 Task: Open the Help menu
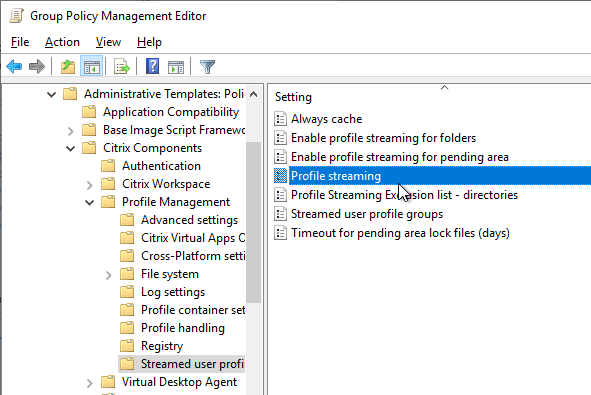149,42
